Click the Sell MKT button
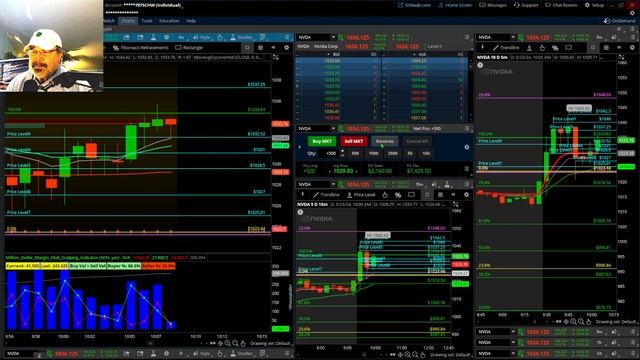 tap(354, 141)
